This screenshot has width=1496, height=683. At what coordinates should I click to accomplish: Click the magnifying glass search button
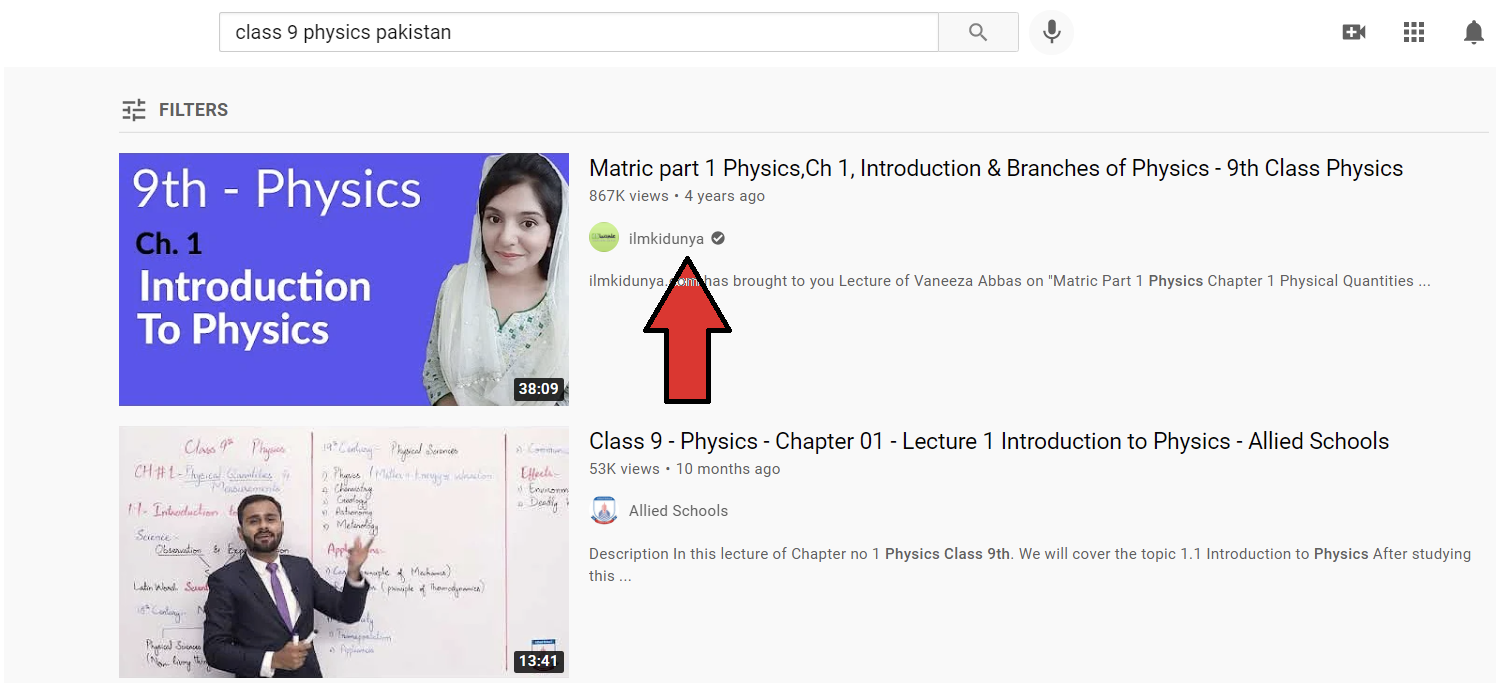978,32
